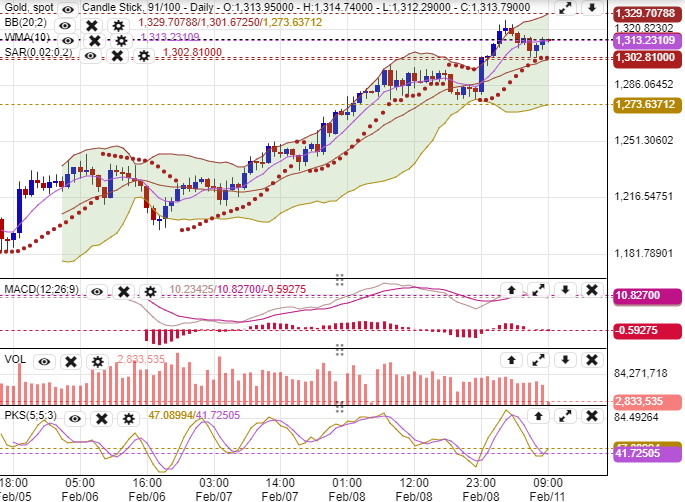The height and width of the screenshot is (502, 685).
Task: Click the MACD(12;26;9) indicator label
Action: 40,291
